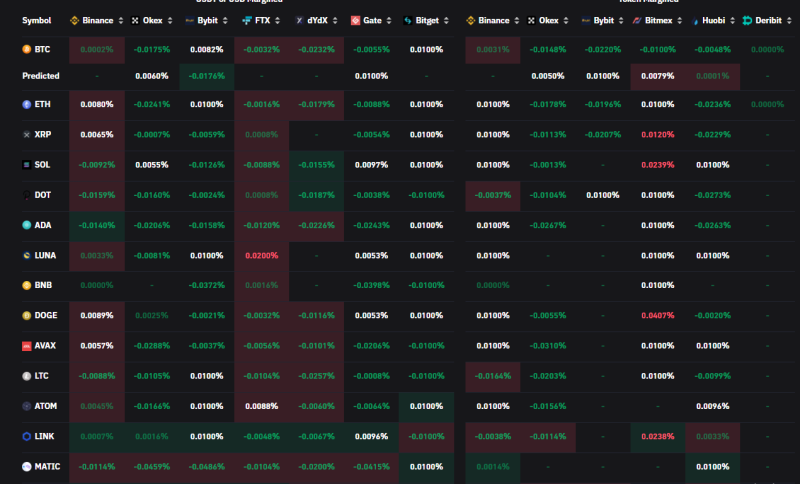The height and width of the screenshot is (484, 800).
Task: Click the LTC coin icon
Action: tap(27, 376)
